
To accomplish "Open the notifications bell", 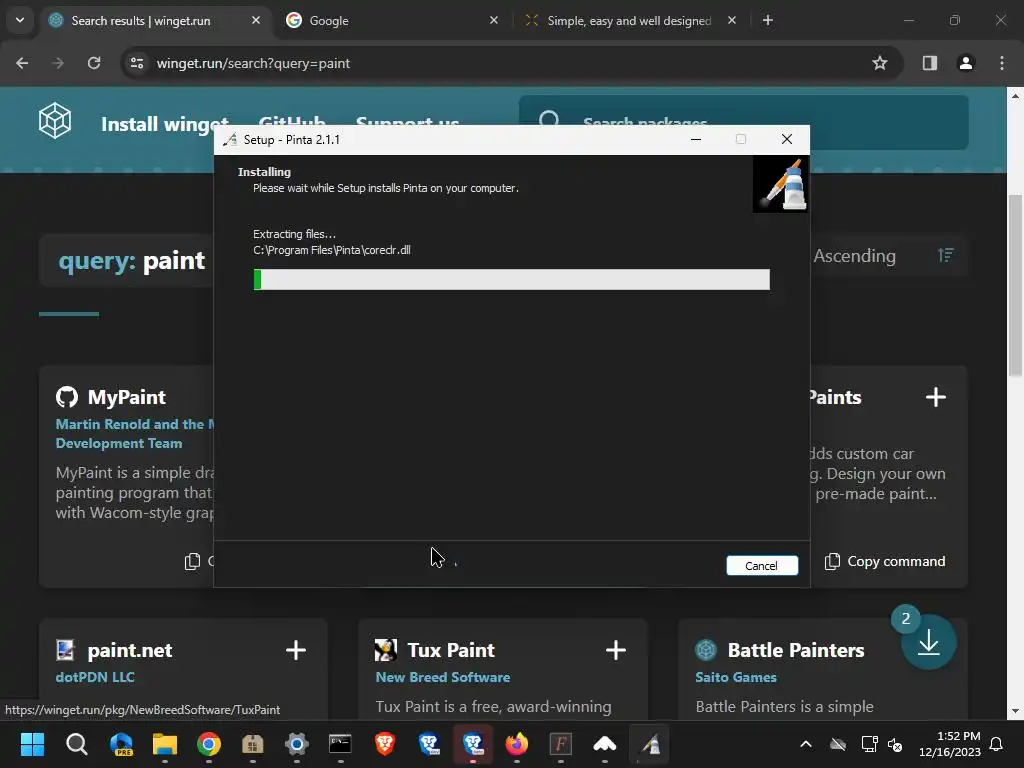I will tap(997, 744).
